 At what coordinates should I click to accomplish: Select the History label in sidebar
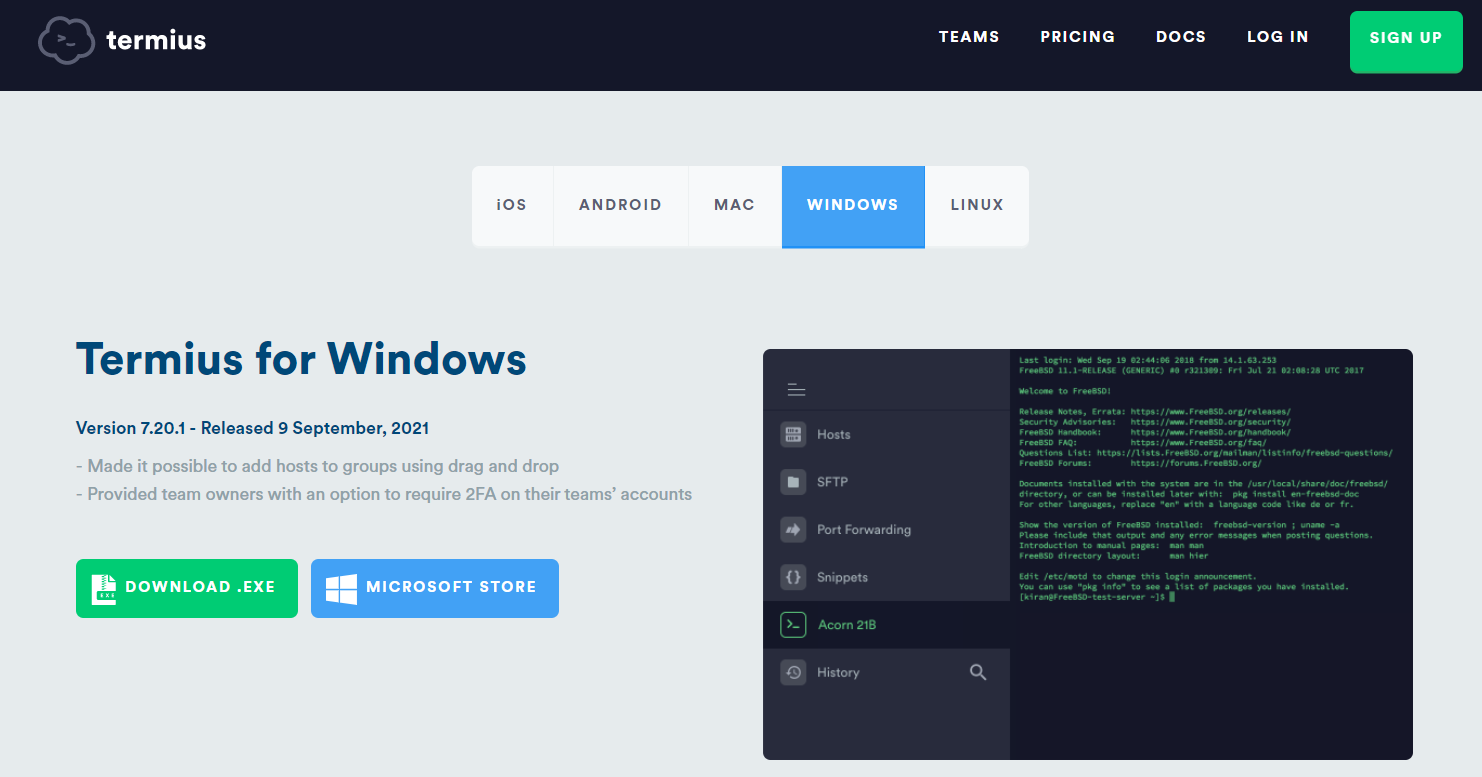(x=838, y=672)
